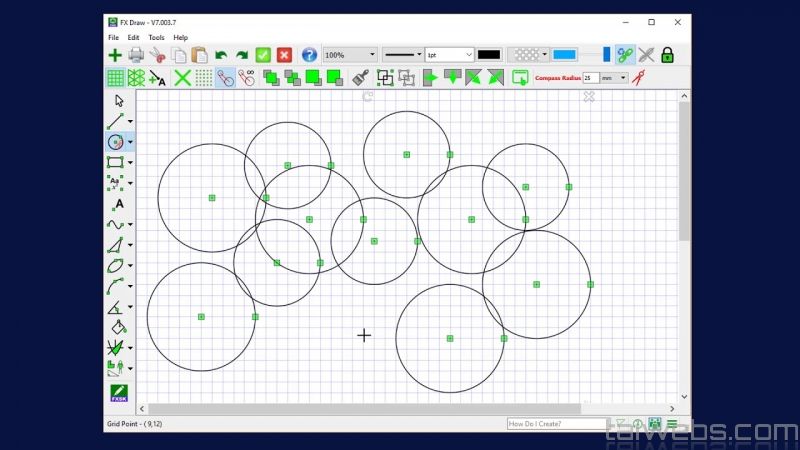Image resolution: width=800 pixels, height=450 pixels.
Task: Click the red X cancel button
Action: [285, 55]
